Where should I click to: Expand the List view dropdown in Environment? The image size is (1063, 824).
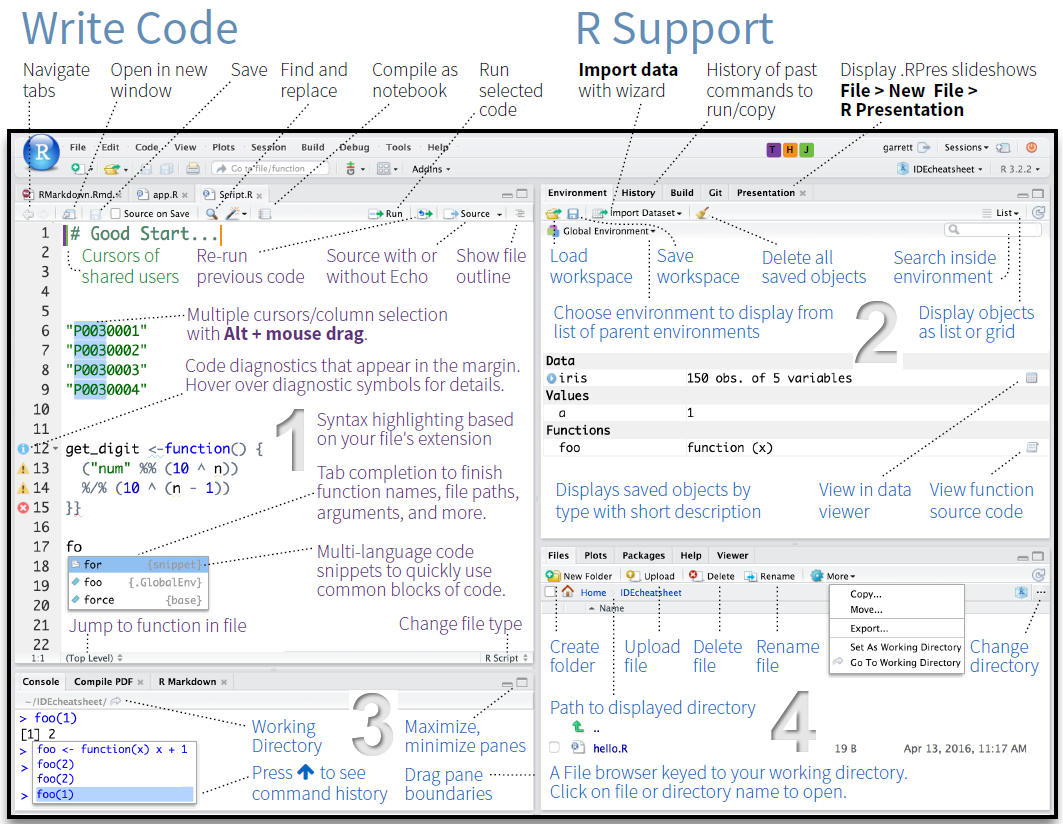1006,213
